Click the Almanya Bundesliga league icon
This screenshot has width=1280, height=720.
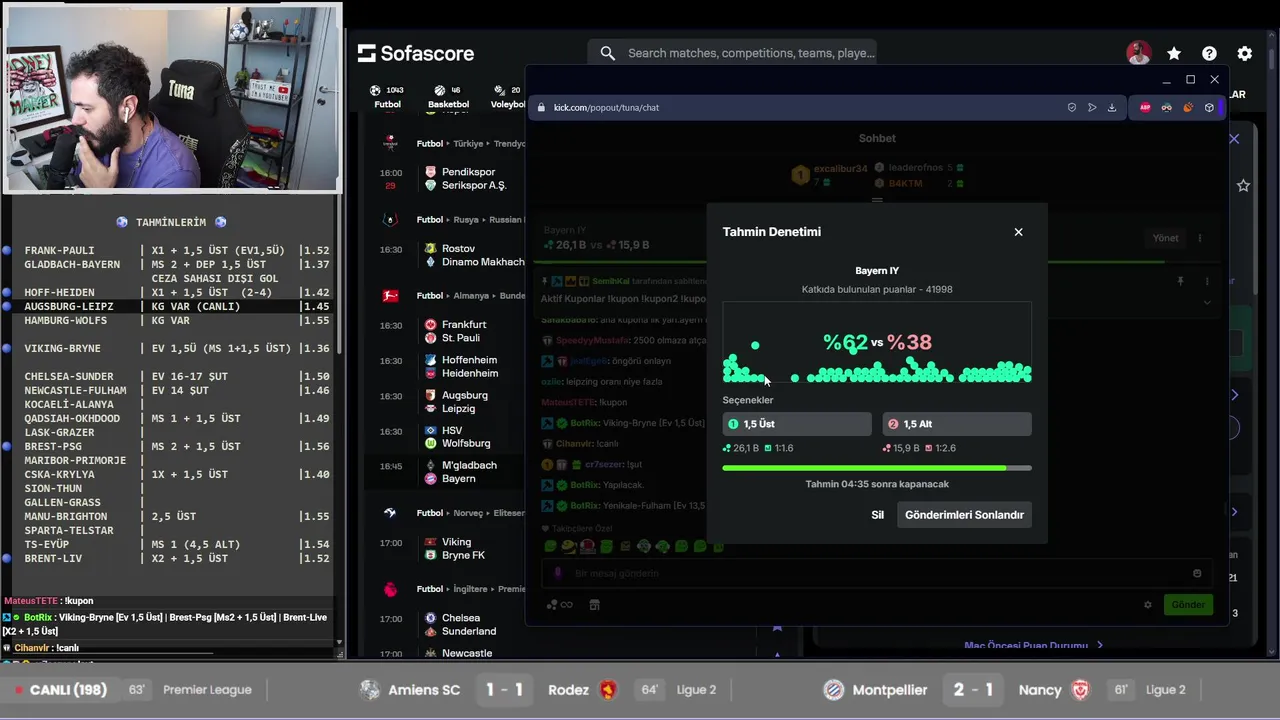(x=391, y=295)
